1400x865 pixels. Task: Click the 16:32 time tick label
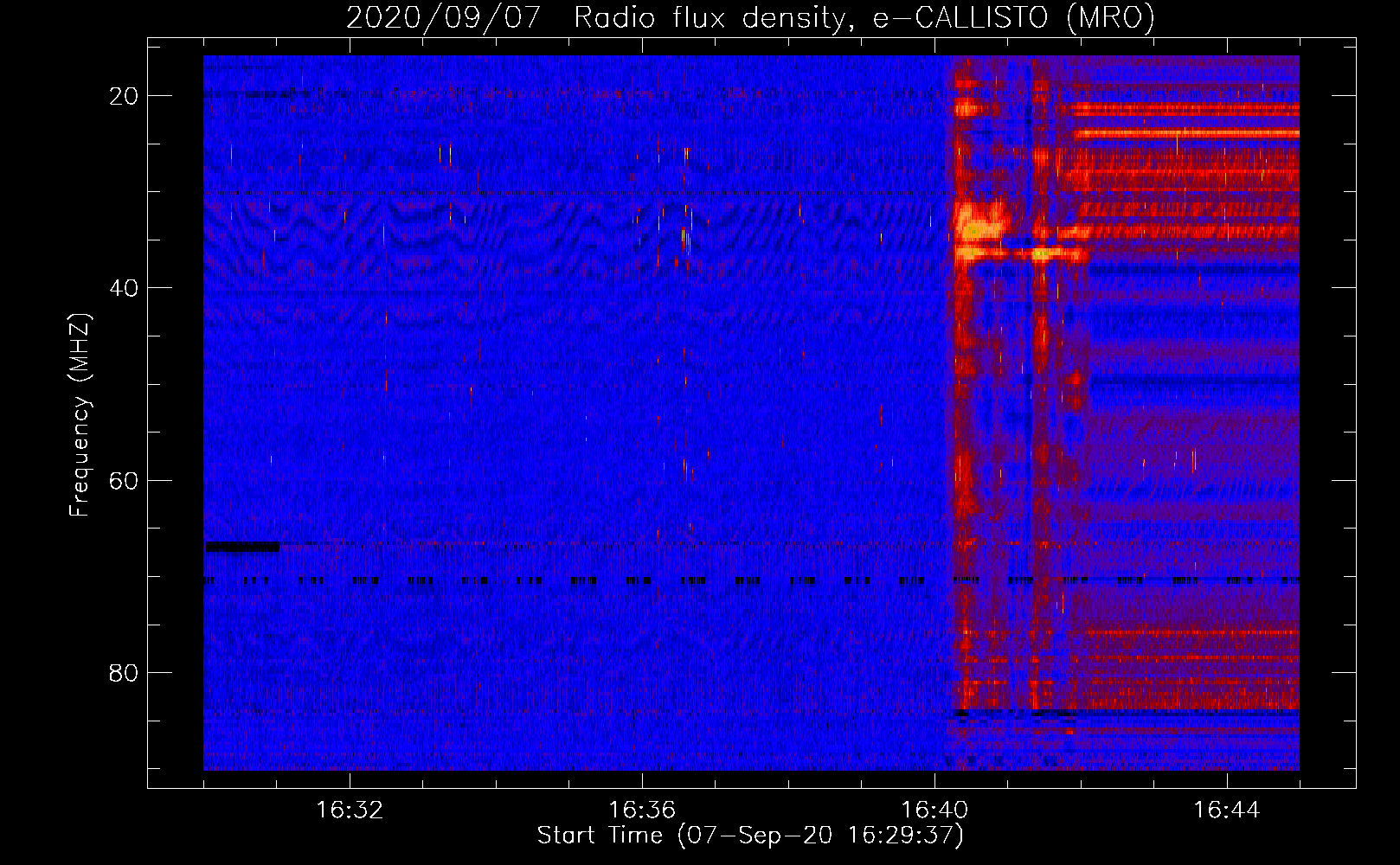click(x=350, y=811)
